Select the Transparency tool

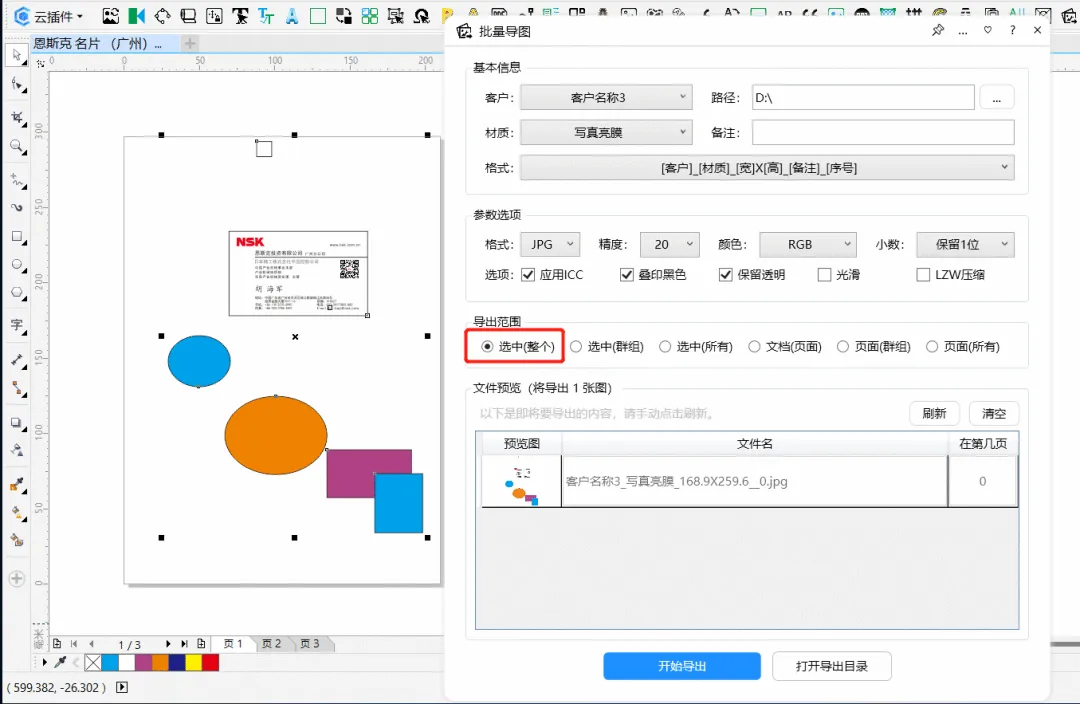(17, 451)
